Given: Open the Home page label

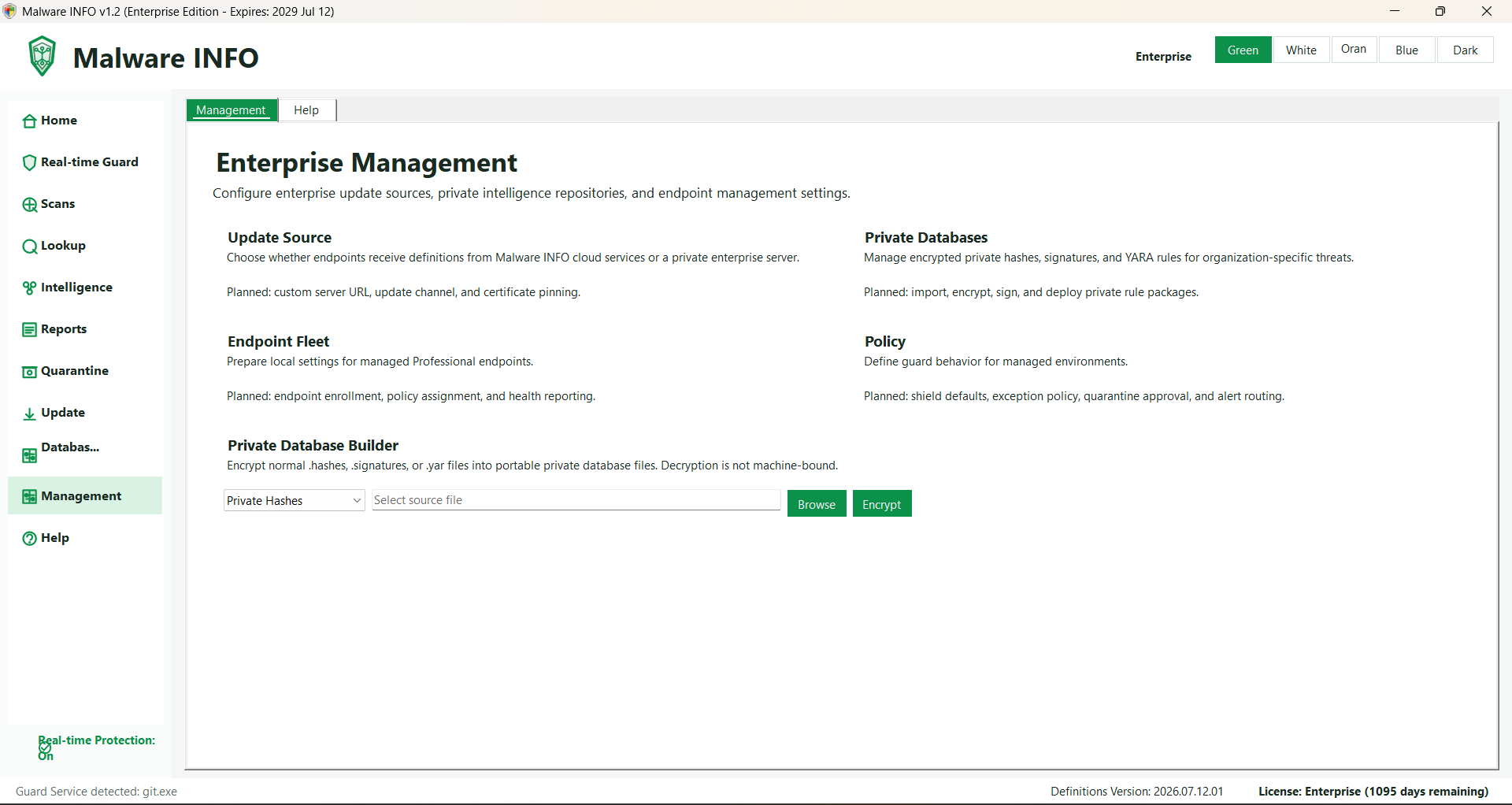Looking at the screenshot, I should pyautogui.click(x=59, y=121).
